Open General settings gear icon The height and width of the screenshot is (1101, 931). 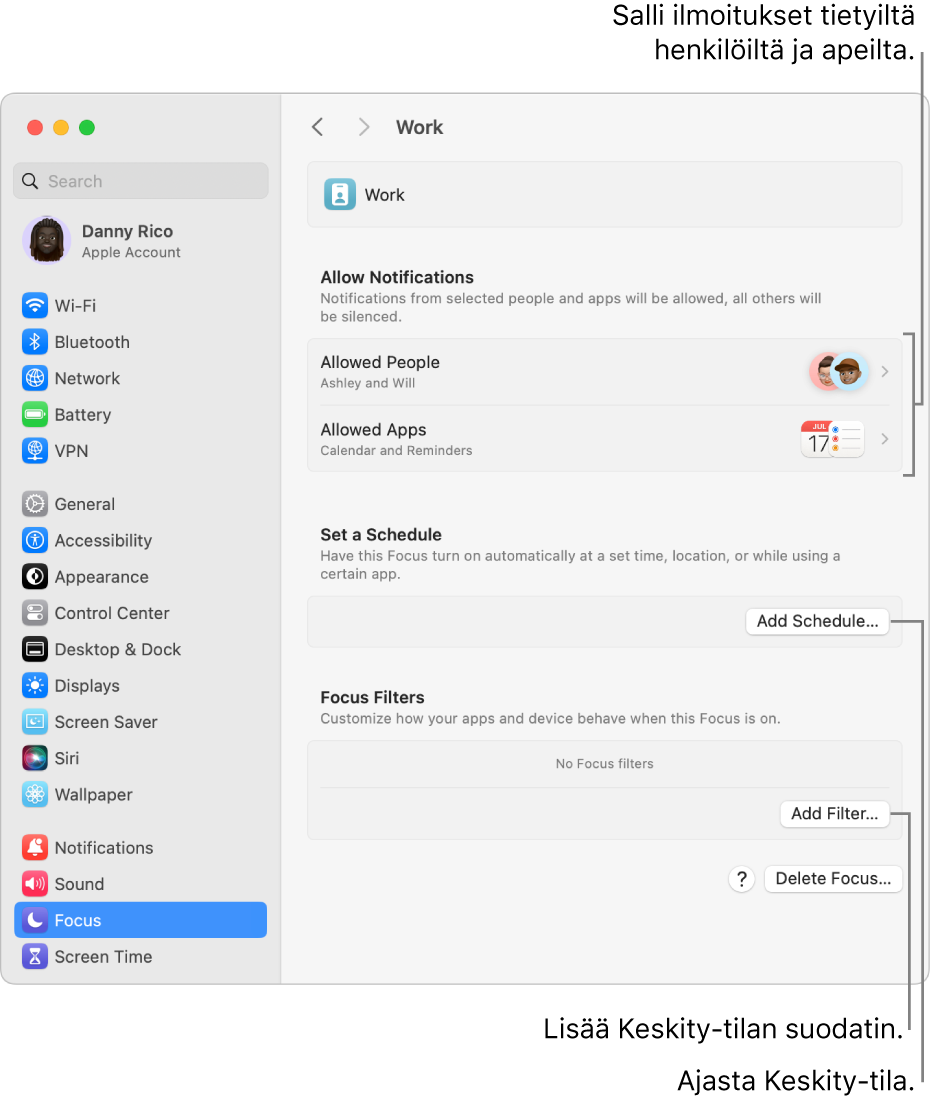coord(34,504)
